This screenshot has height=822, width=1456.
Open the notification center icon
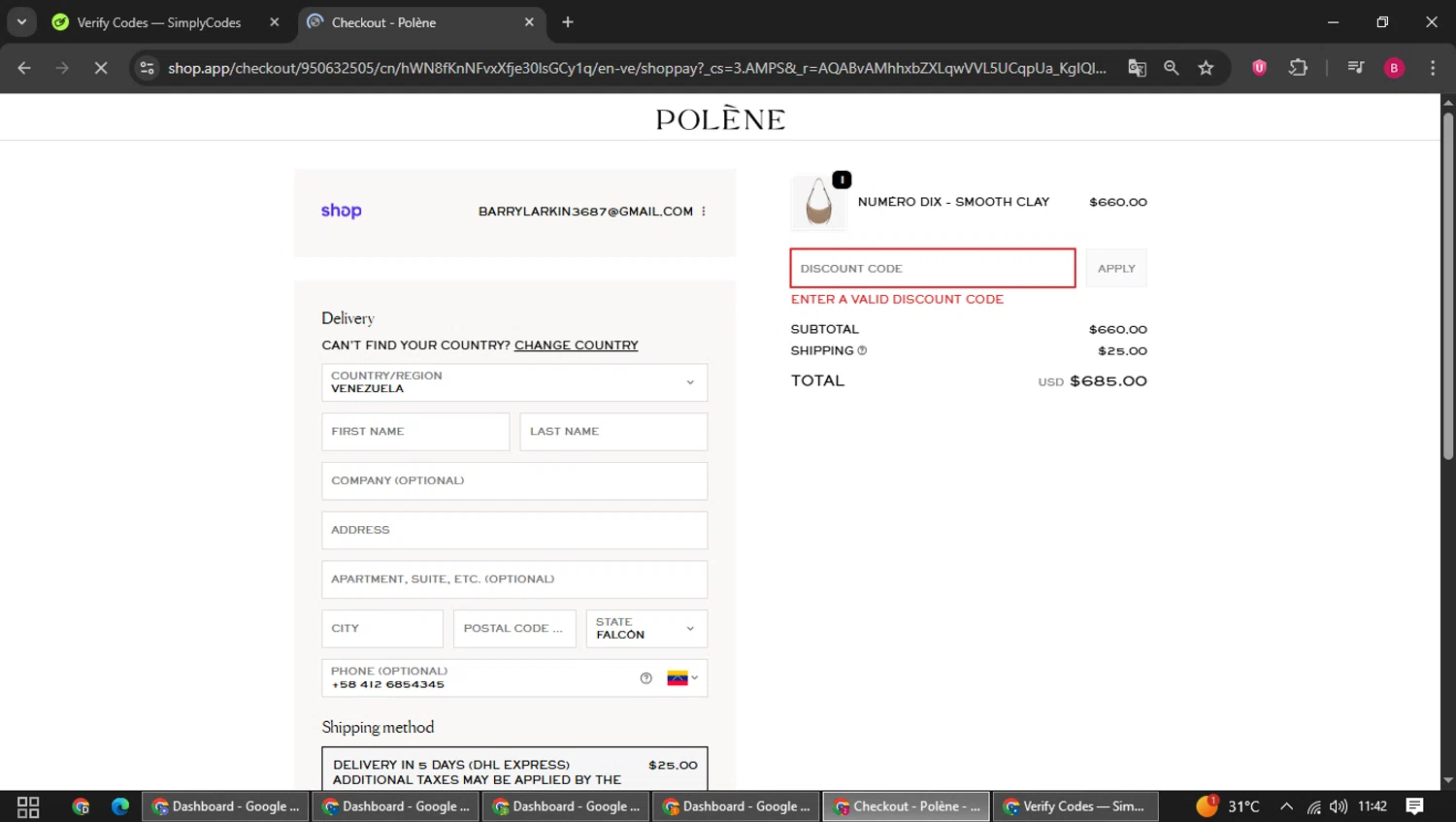pyautogui.click(x=1415, y=806)
